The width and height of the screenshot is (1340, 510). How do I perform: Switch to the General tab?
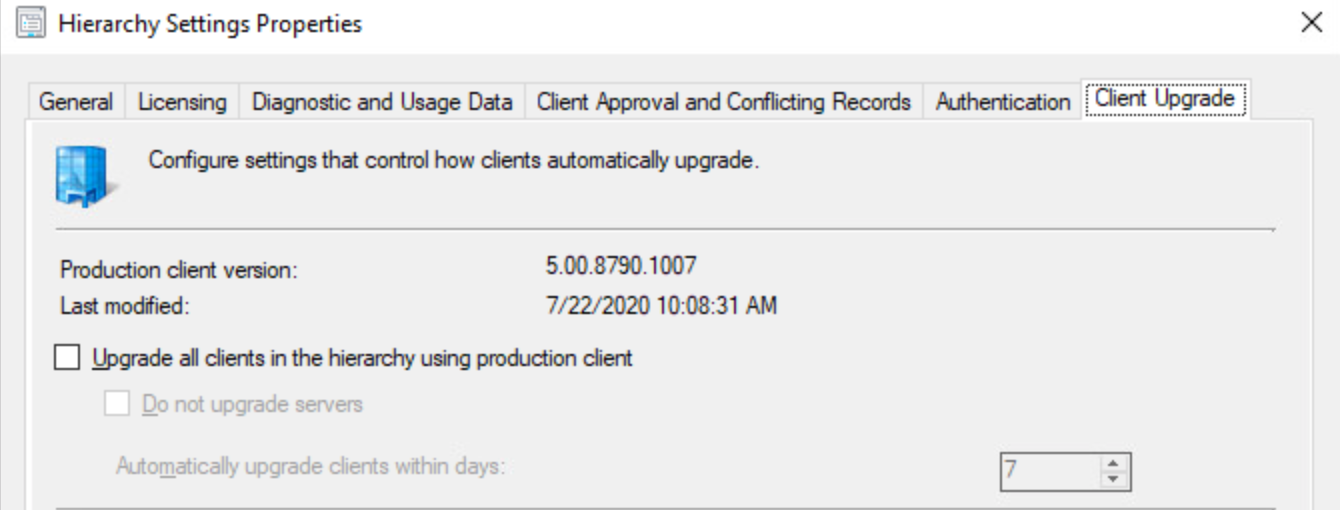(75, 102)
